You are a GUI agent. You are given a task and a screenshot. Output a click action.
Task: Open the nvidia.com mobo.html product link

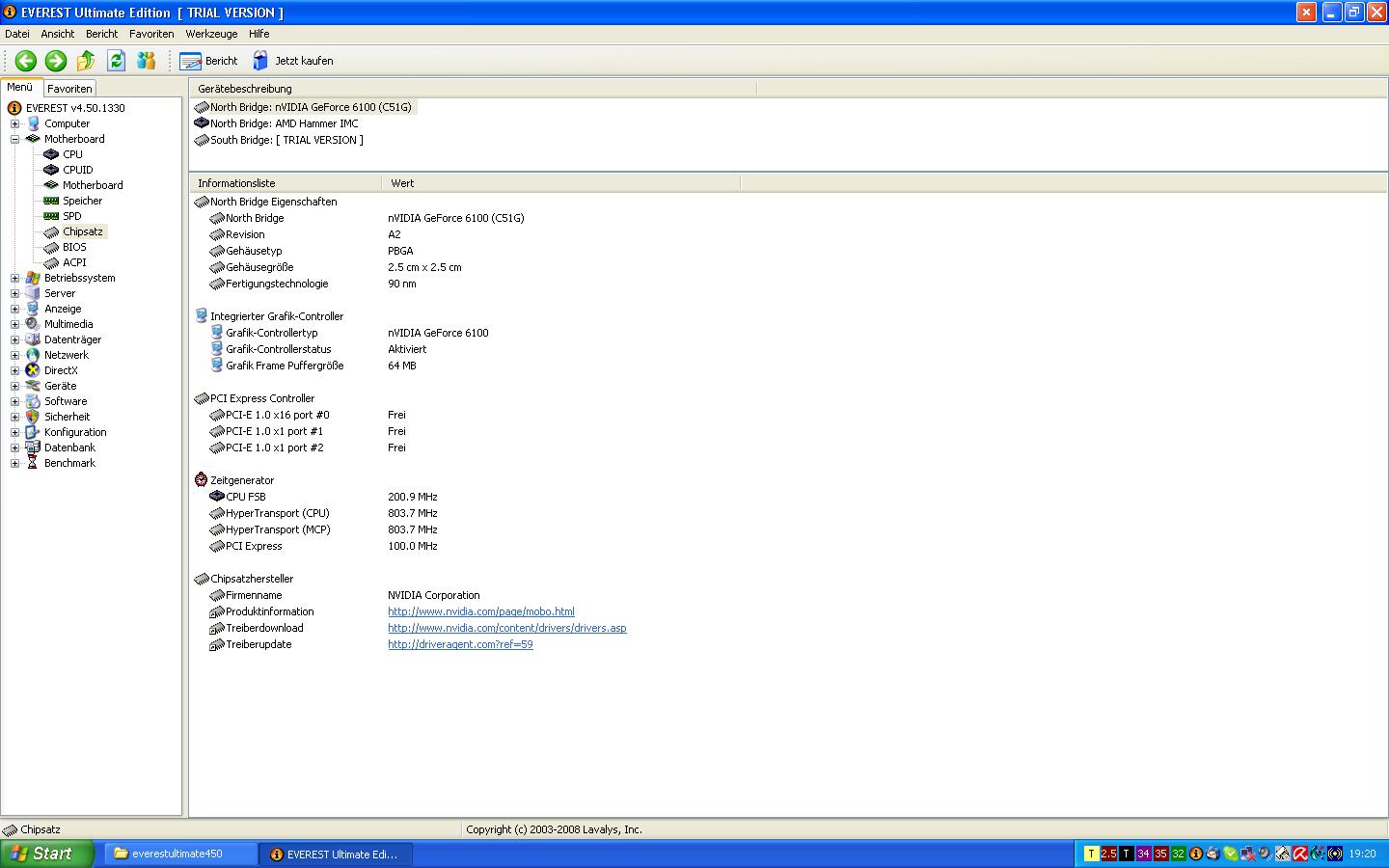(x=481, y=611)
